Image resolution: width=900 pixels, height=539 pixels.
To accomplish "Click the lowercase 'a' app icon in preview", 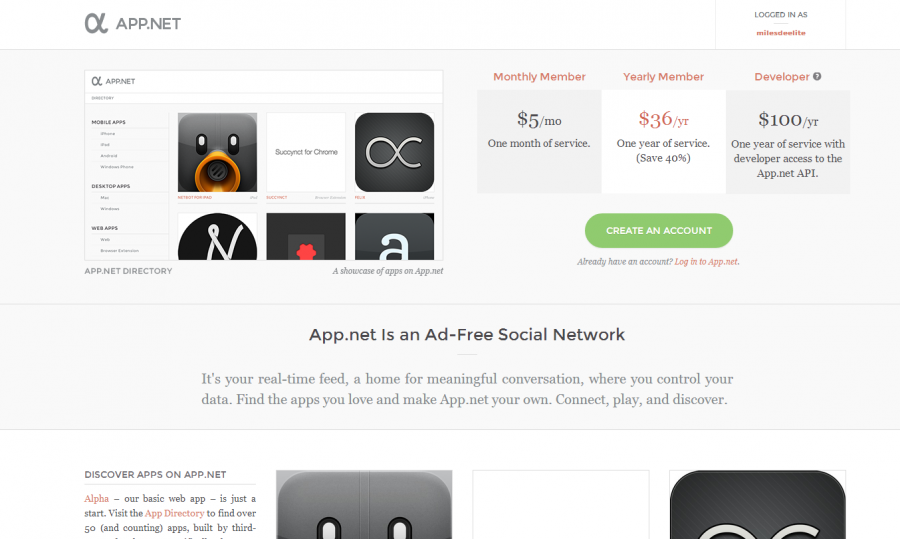I will 394,236.
